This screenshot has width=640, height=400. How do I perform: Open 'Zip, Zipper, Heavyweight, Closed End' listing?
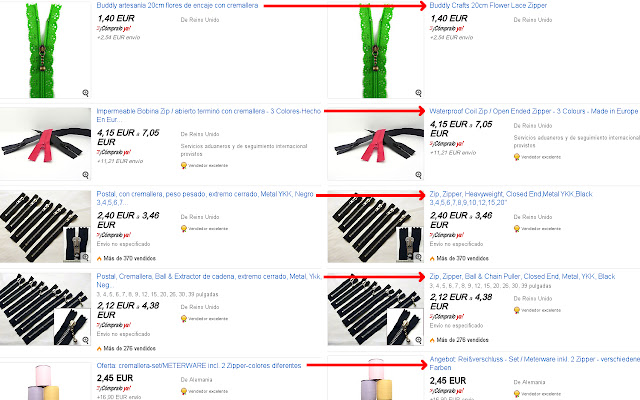pos(511,198)
